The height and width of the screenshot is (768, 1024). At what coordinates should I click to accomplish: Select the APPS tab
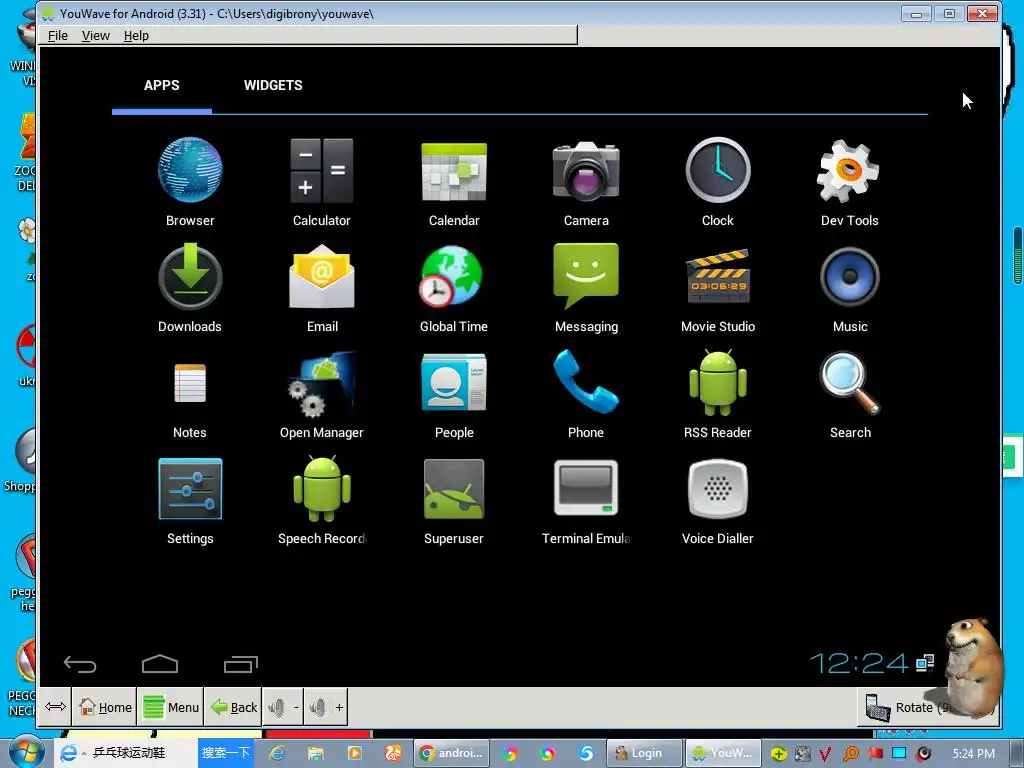[x=161, y=85]
